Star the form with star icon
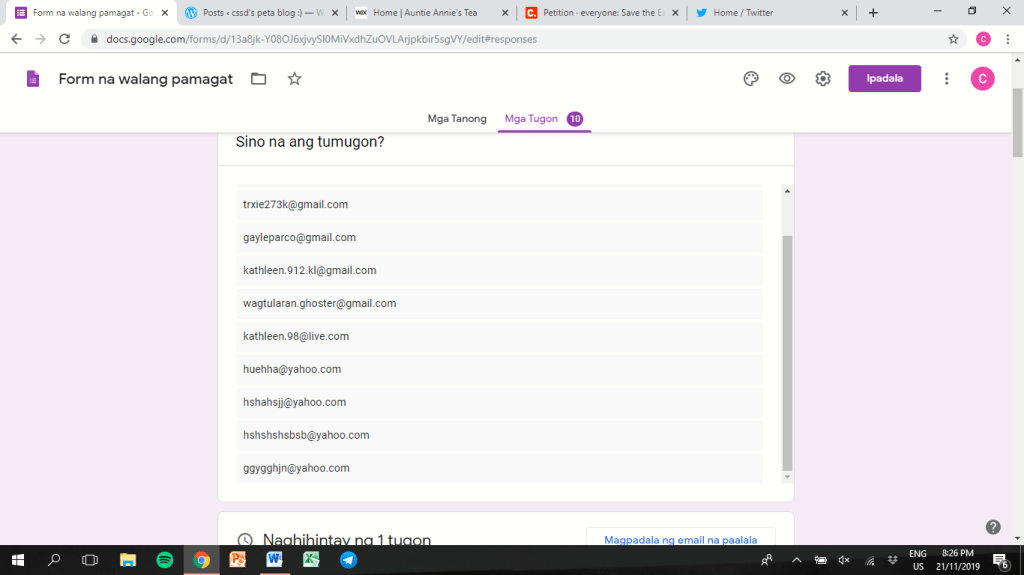 (294, 79)
